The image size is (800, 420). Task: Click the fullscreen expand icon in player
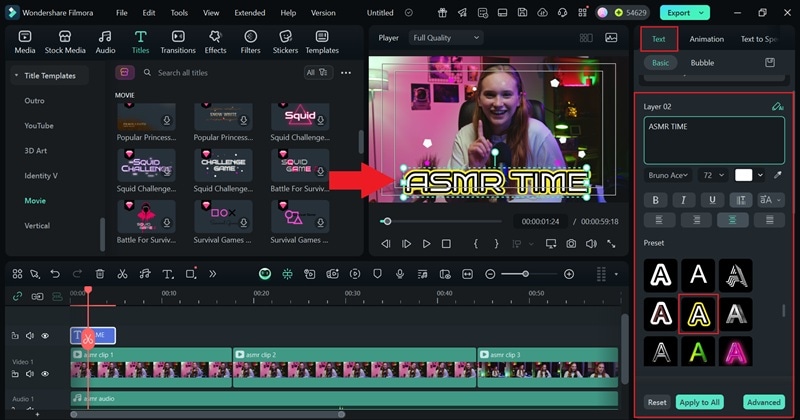point(611,244)
